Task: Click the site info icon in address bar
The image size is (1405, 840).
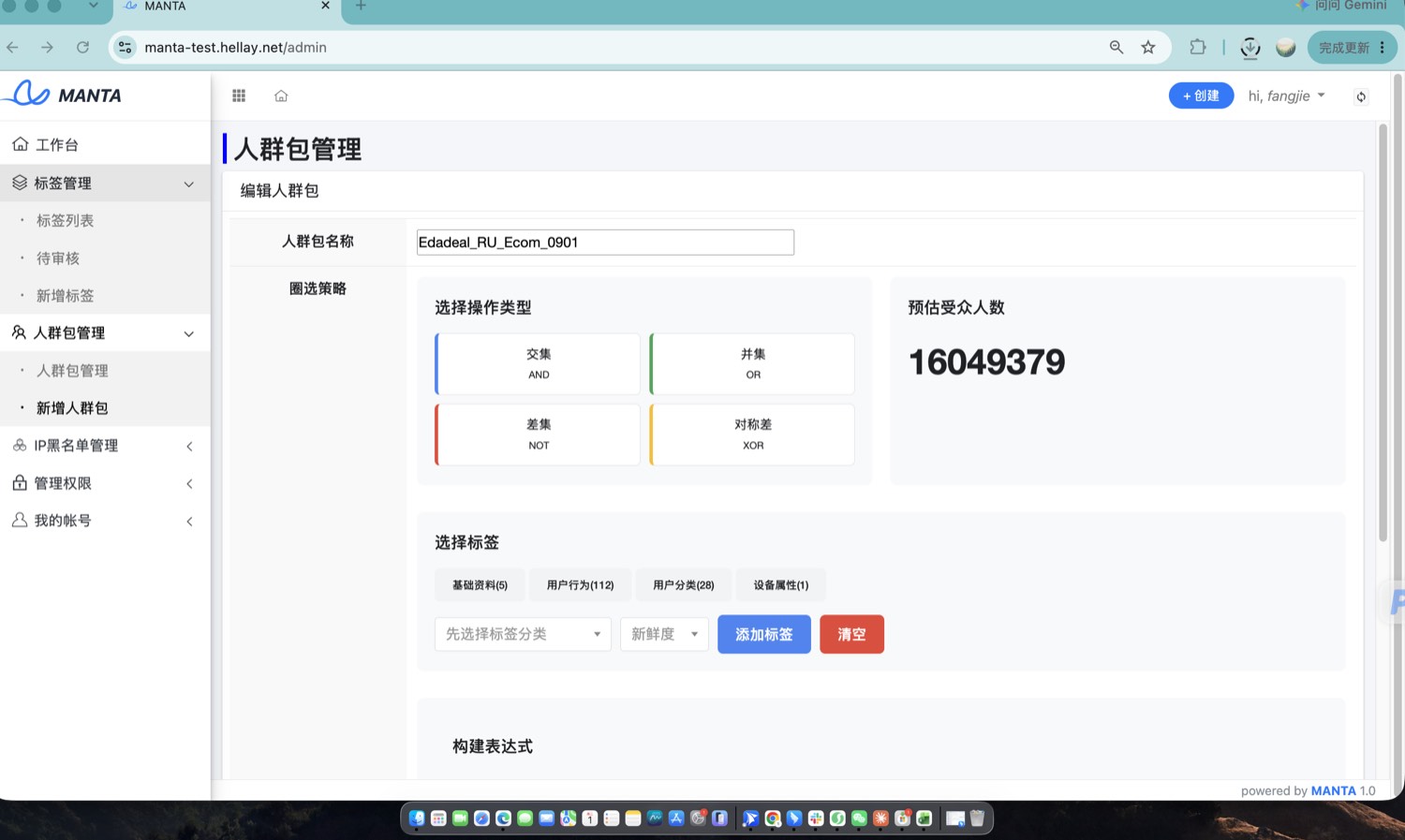Action: coord(125,47)
